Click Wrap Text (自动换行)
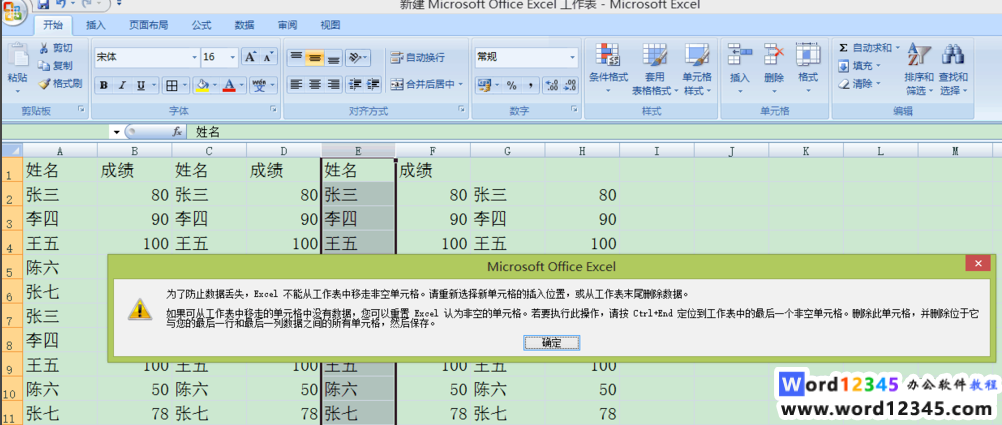The width and height of the screenshot is (1002, 425). (x=418, y=58)
